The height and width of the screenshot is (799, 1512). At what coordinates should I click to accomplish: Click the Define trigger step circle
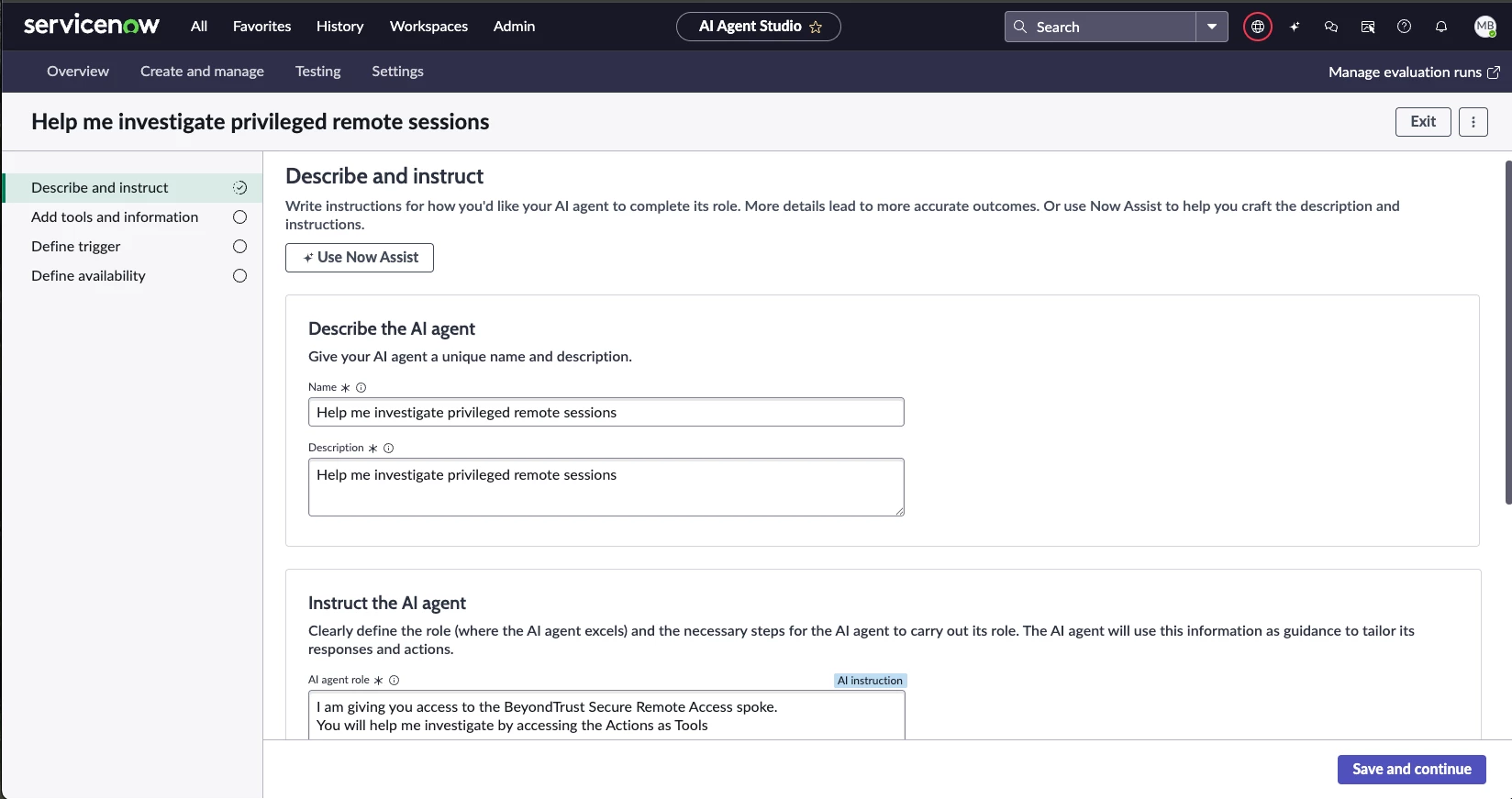pyautogui.click(x=239, y=247)
